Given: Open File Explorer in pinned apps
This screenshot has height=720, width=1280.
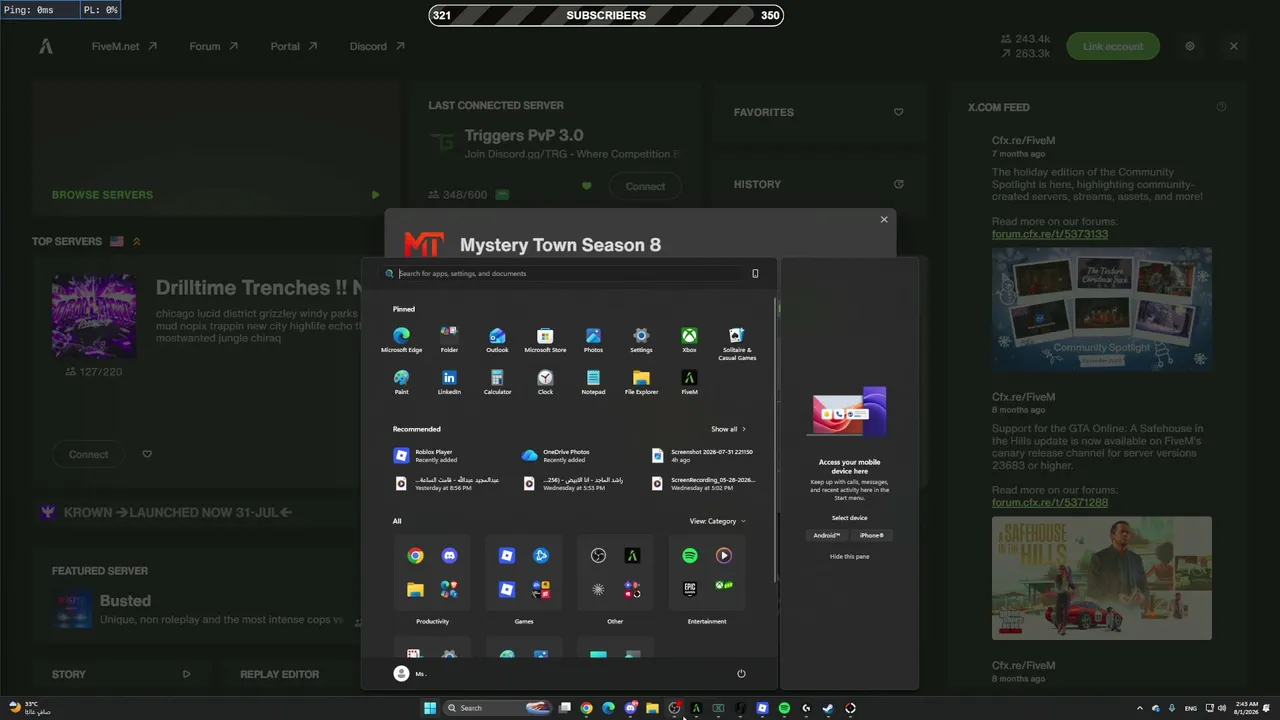Looking at the screenshot, I should pos(641,382).
